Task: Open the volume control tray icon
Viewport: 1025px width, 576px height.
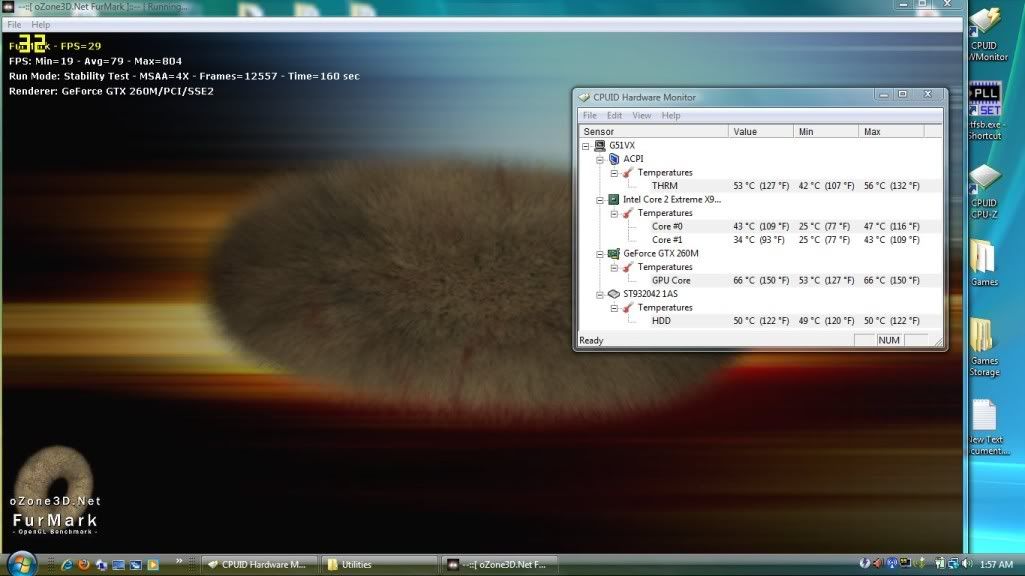Action: (x=967, y=564)
